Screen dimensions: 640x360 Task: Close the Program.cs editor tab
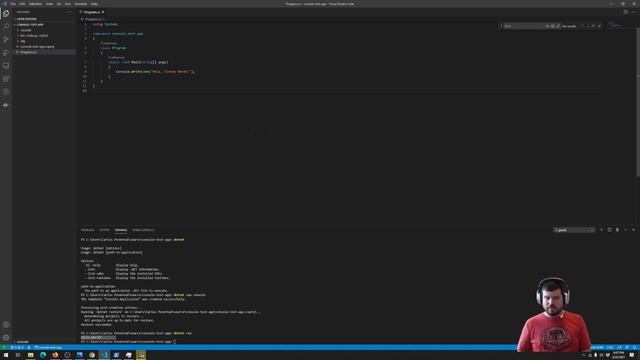click(103, 12)
